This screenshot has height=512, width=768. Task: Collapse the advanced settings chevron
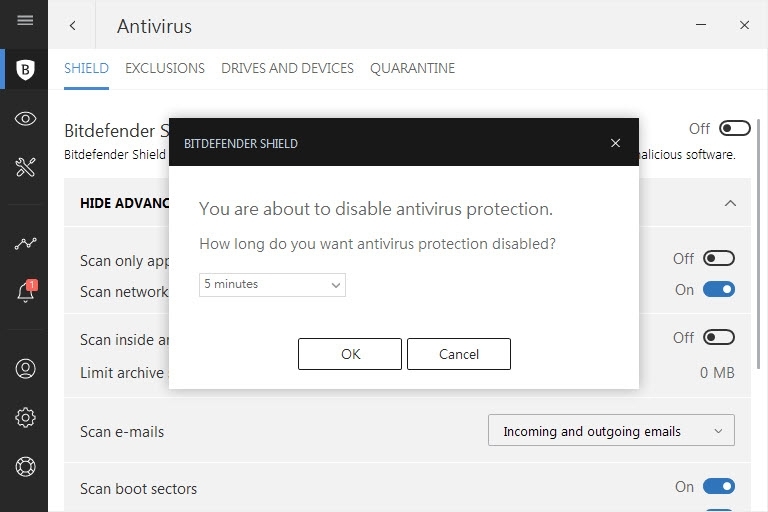coord(730,203)
